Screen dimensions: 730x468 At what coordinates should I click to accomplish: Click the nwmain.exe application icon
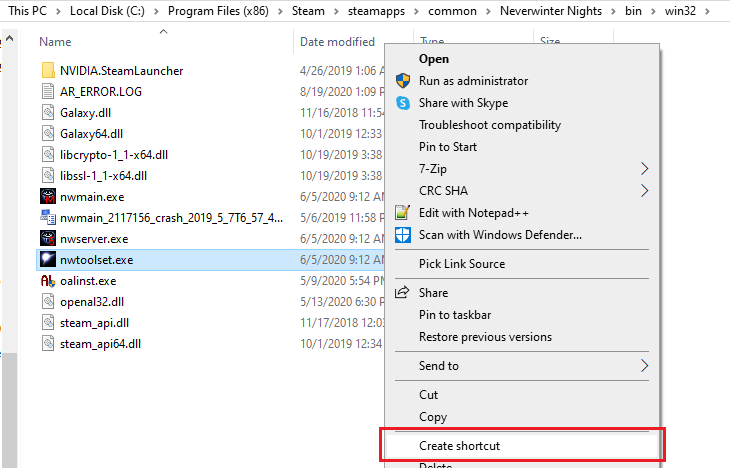pyautogui.click(x=48, y=196)
